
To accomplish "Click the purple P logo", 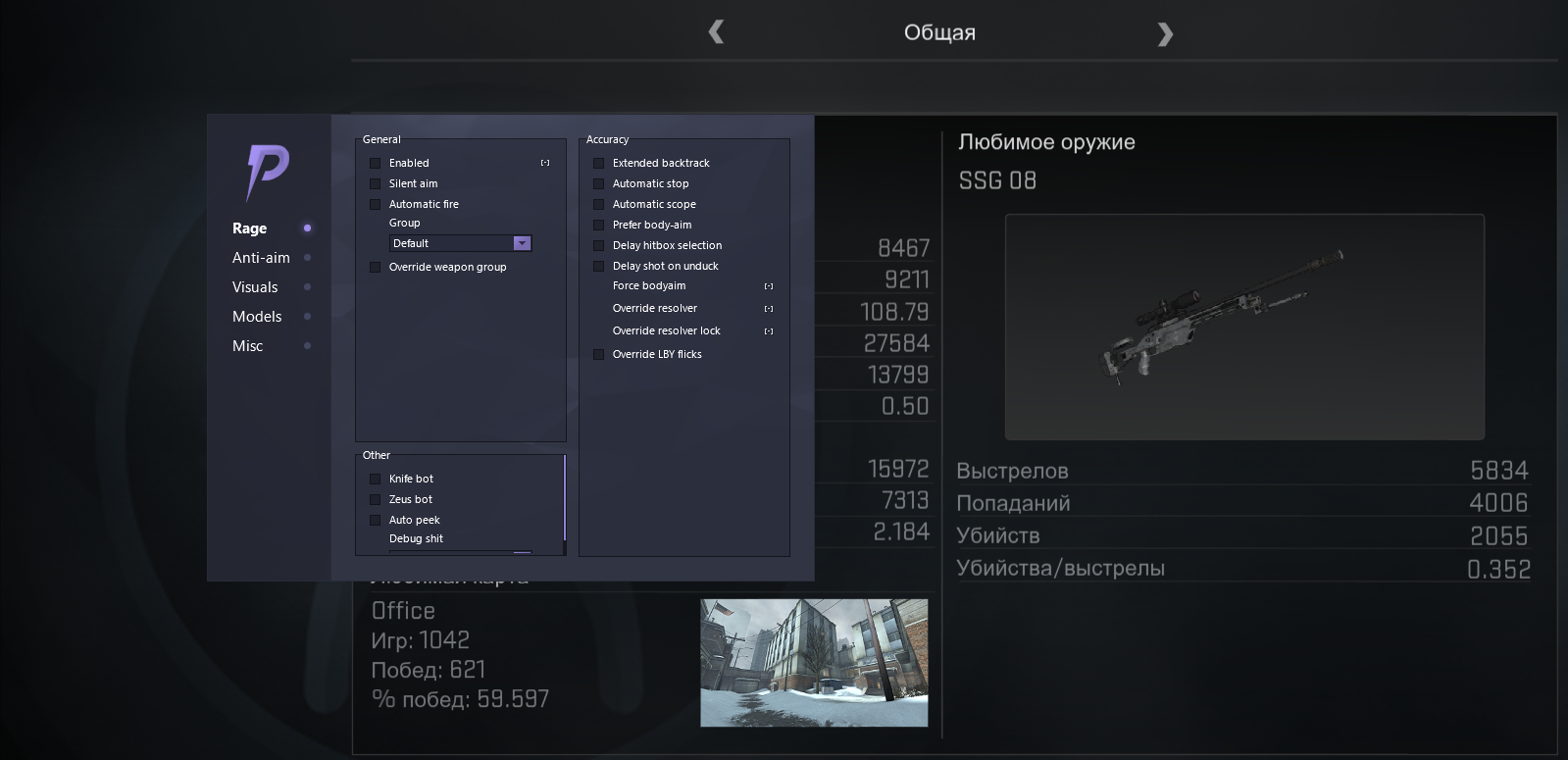I will pos(267,171).
